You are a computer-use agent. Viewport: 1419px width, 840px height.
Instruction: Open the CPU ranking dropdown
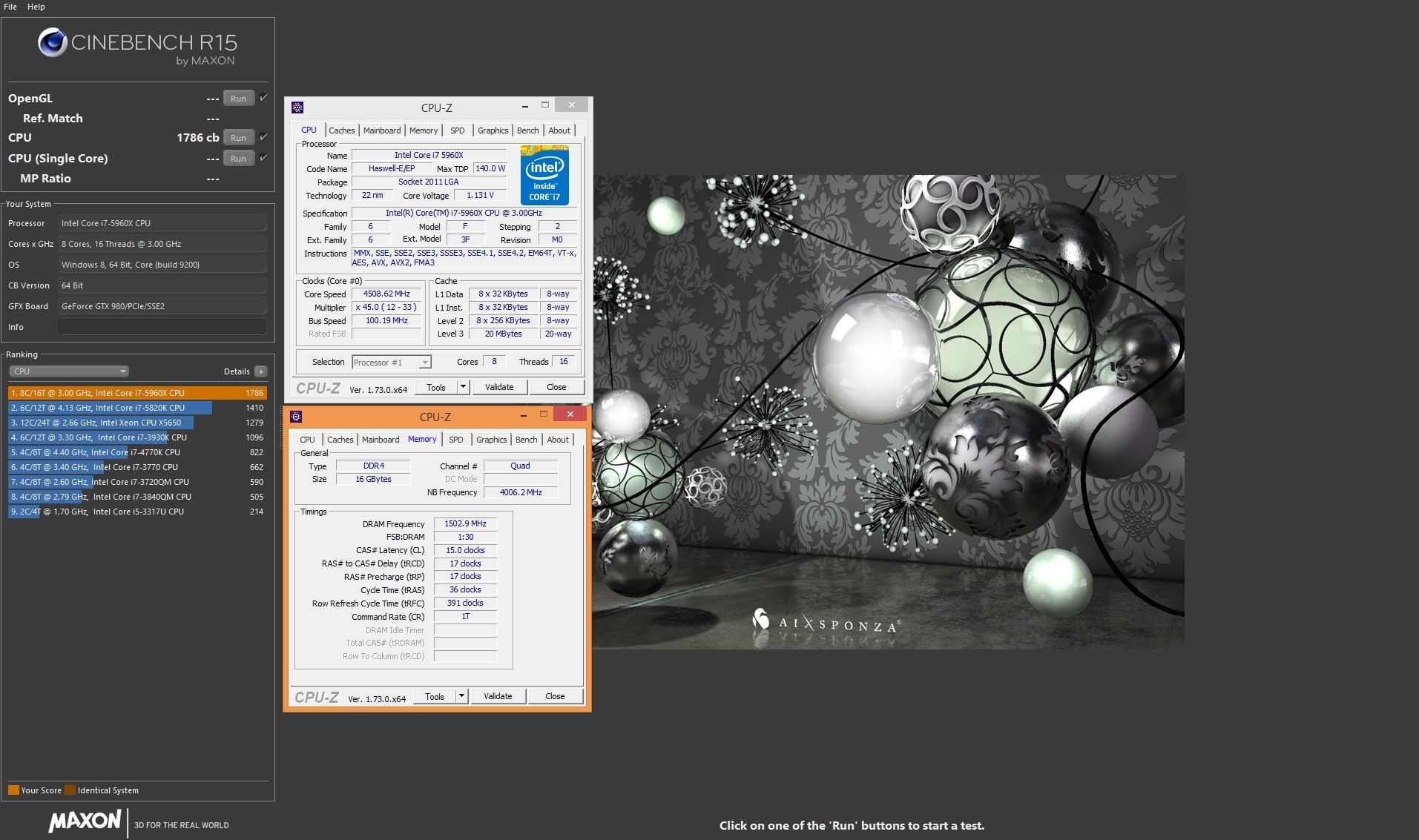(x=69, y=371)
